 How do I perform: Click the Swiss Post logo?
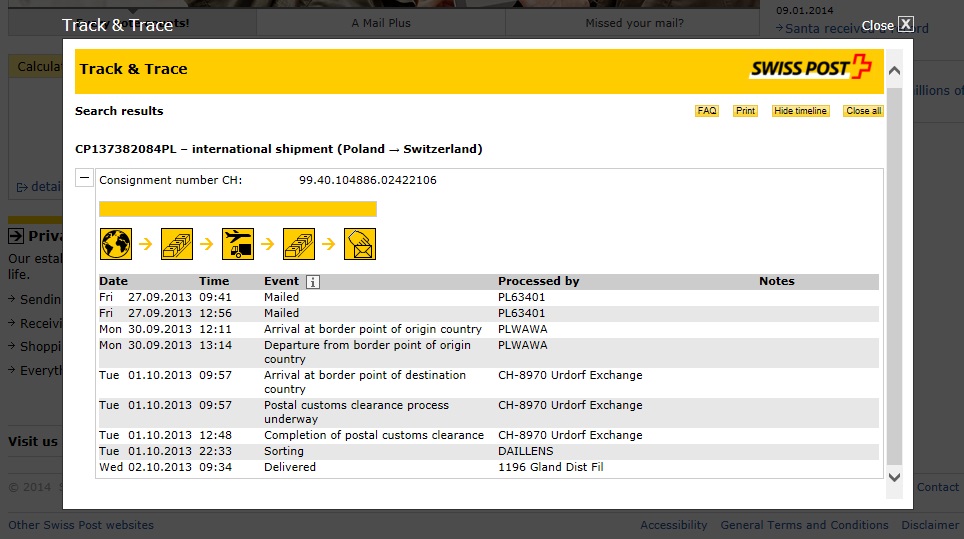tap(811, 67)
